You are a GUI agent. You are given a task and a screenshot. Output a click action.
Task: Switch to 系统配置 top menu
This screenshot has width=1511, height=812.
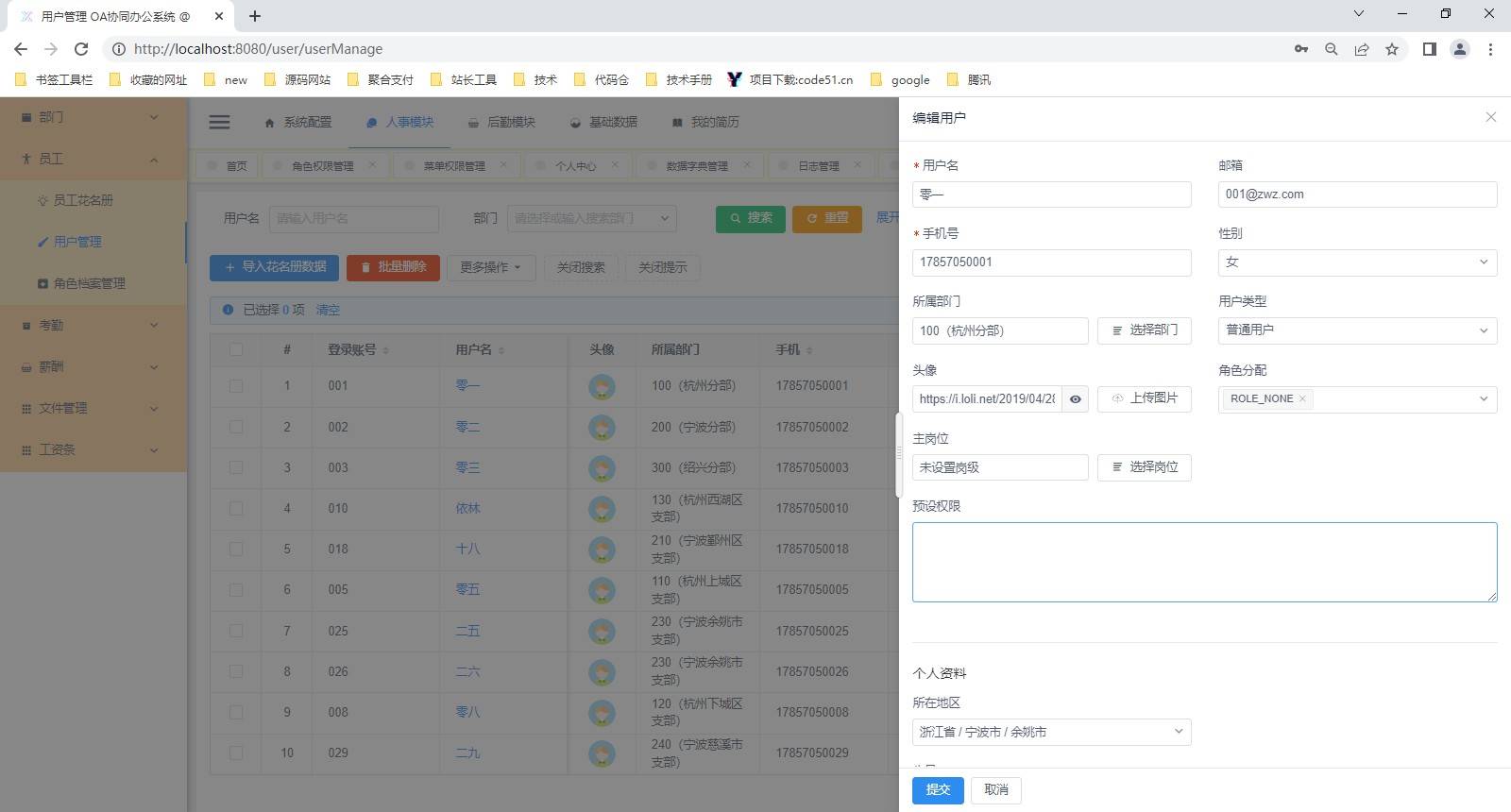click(298, 122)
